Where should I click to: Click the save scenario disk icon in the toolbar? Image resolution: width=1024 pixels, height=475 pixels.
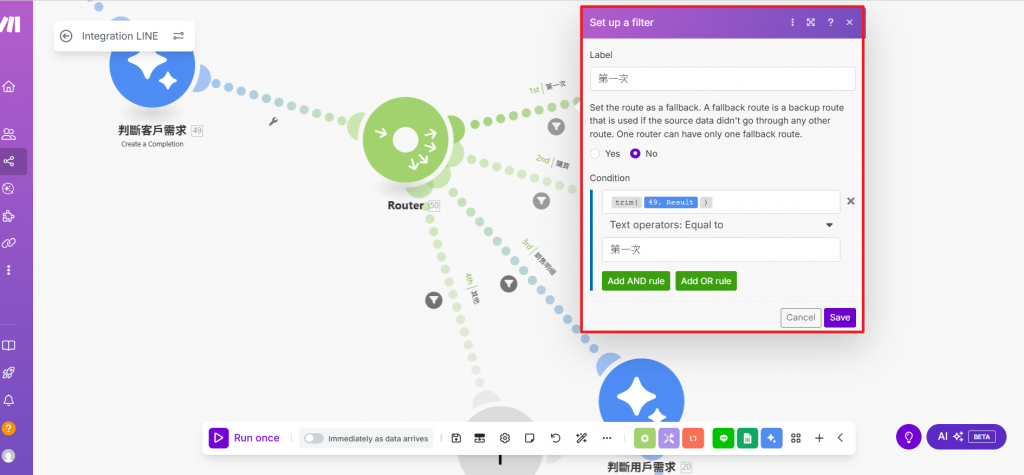pyautogui.click(x=456, y=438)
